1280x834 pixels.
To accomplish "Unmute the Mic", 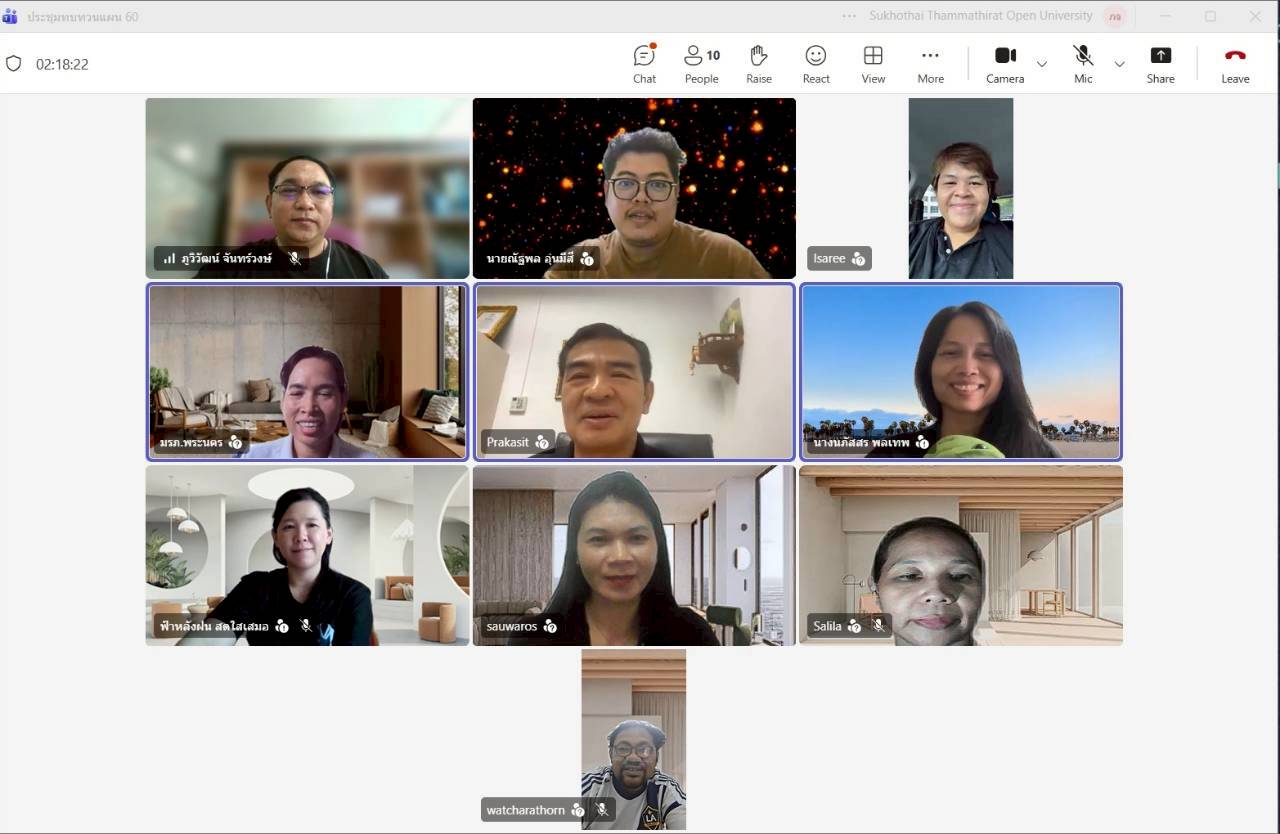I will 1083,64.
